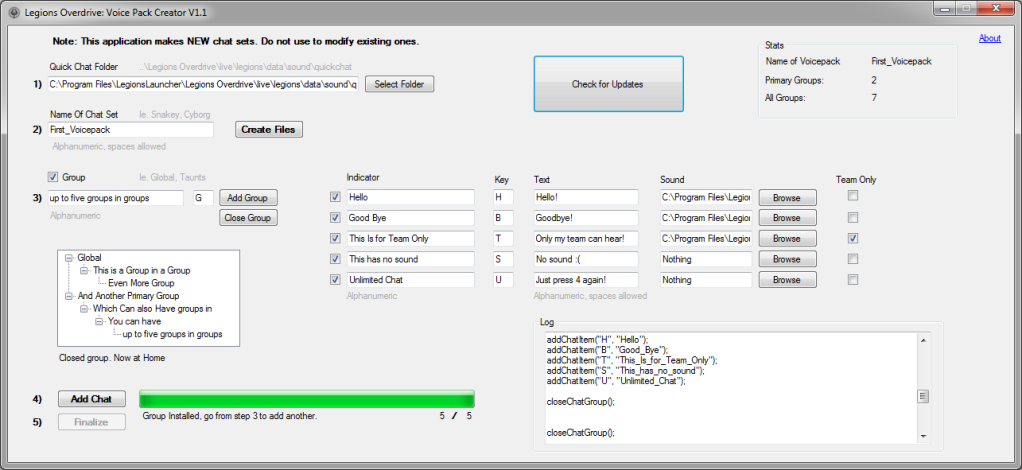1022x470 pixels.
Task: Focus the Name Of Chat Set field
Action: [x=130, y=130]
